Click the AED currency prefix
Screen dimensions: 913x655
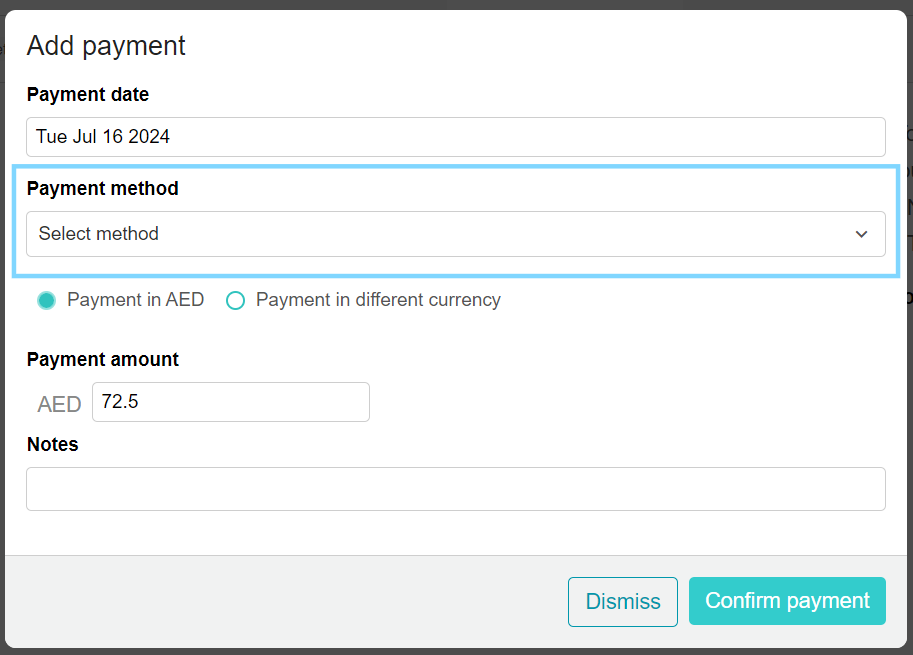click(x=59, y=404)
